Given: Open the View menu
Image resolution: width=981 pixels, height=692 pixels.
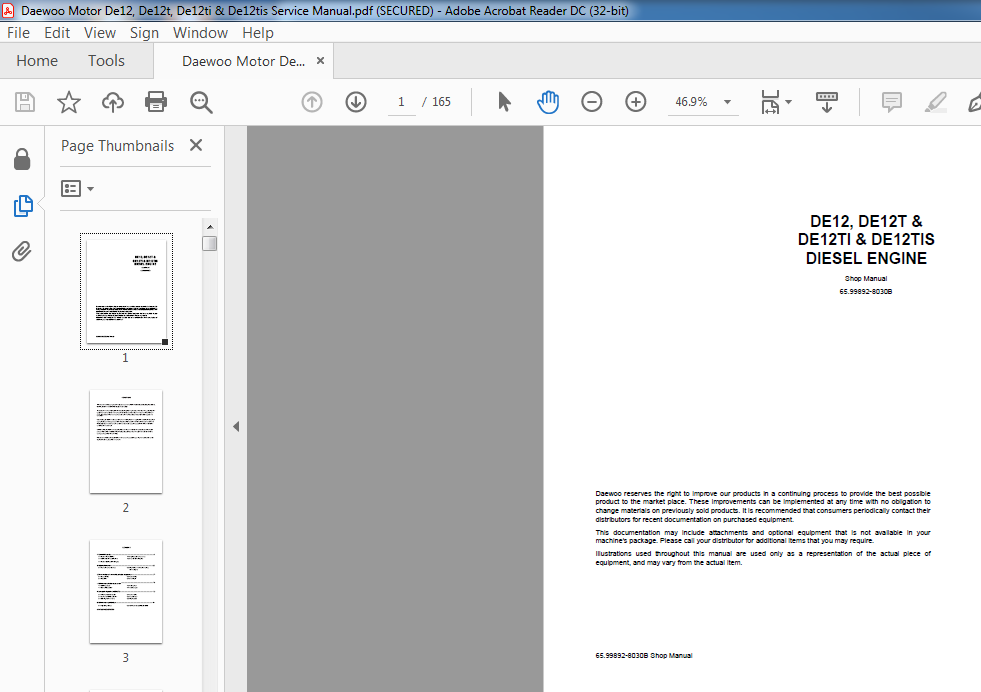Looking at the screenshot, I should pyautogui.click(x=99, y=33).
